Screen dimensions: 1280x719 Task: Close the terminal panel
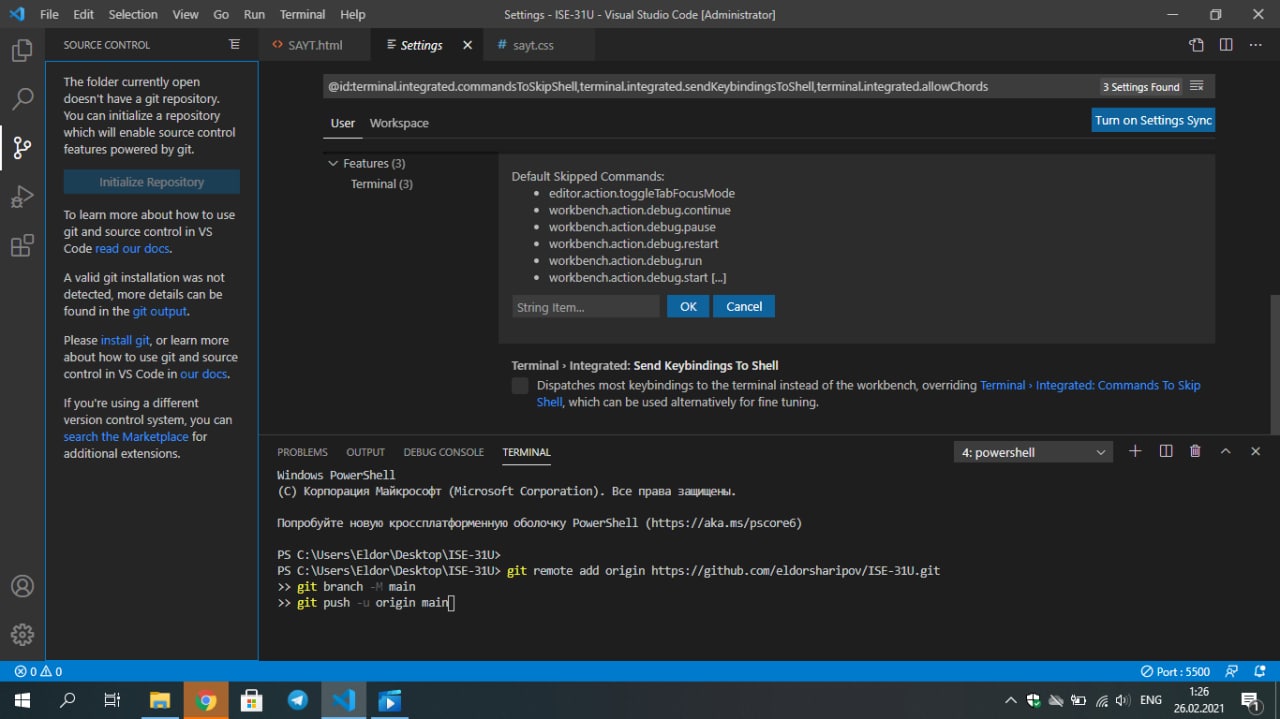[1255, 452]
